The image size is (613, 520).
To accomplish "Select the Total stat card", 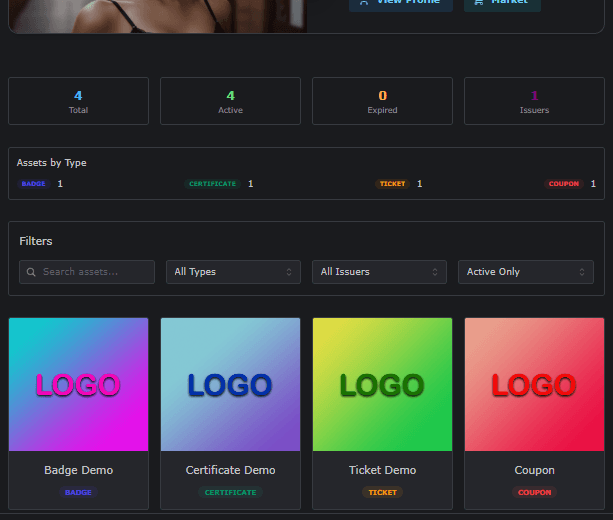I will (x=79, y=101).
